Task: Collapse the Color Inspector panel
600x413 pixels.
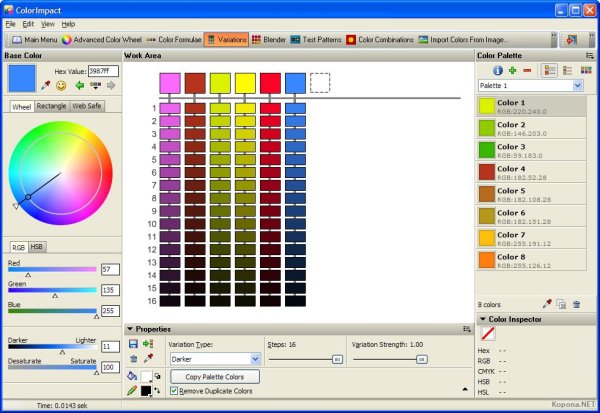Action: click(x=481, y=319)
